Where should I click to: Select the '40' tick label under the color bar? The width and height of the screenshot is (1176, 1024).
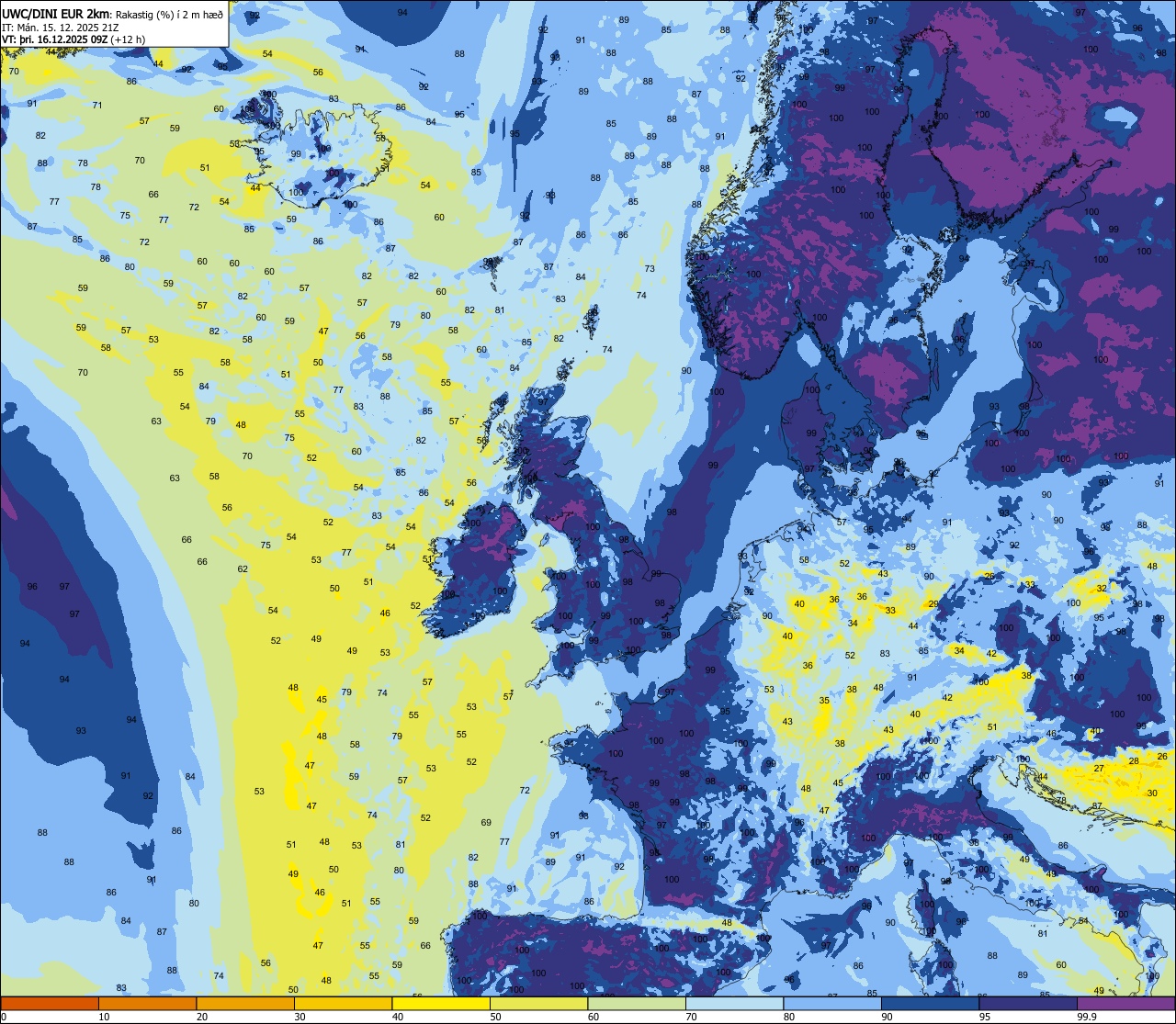pos(398,1017)
